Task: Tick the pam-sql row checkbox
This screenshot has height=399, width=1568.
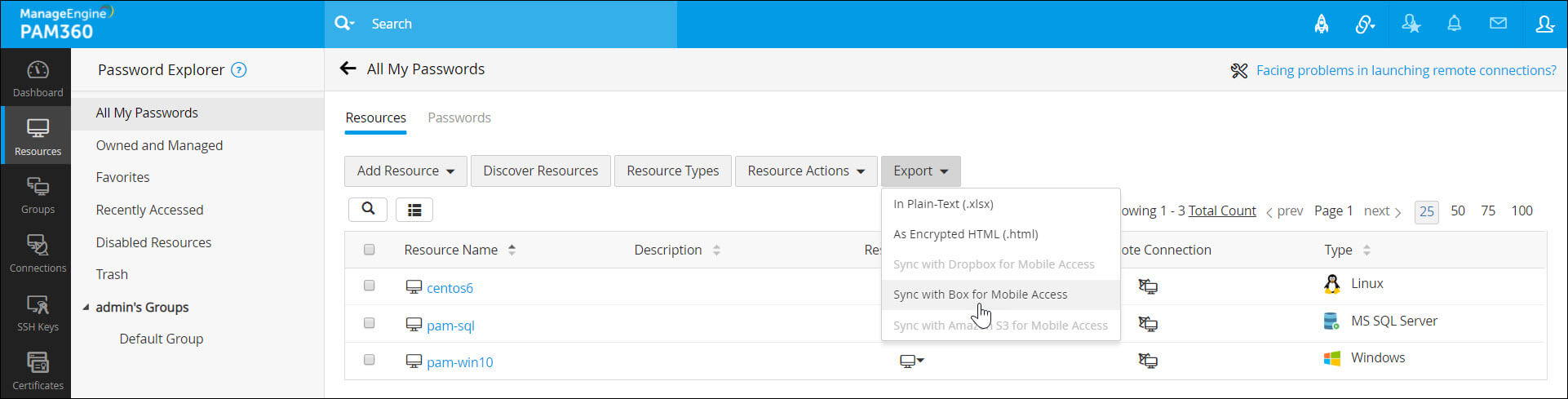Action: click(x=369, y=323)
